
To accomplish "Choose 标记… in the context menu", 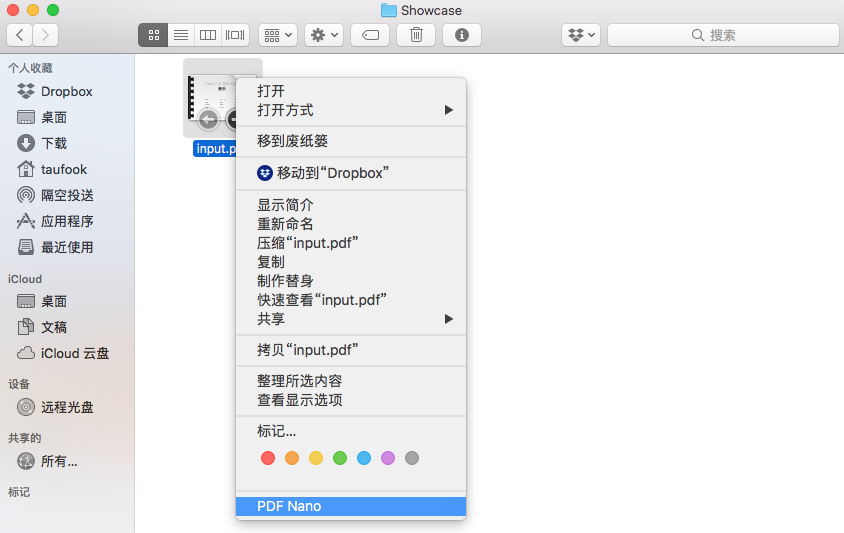I will [351, 431].
